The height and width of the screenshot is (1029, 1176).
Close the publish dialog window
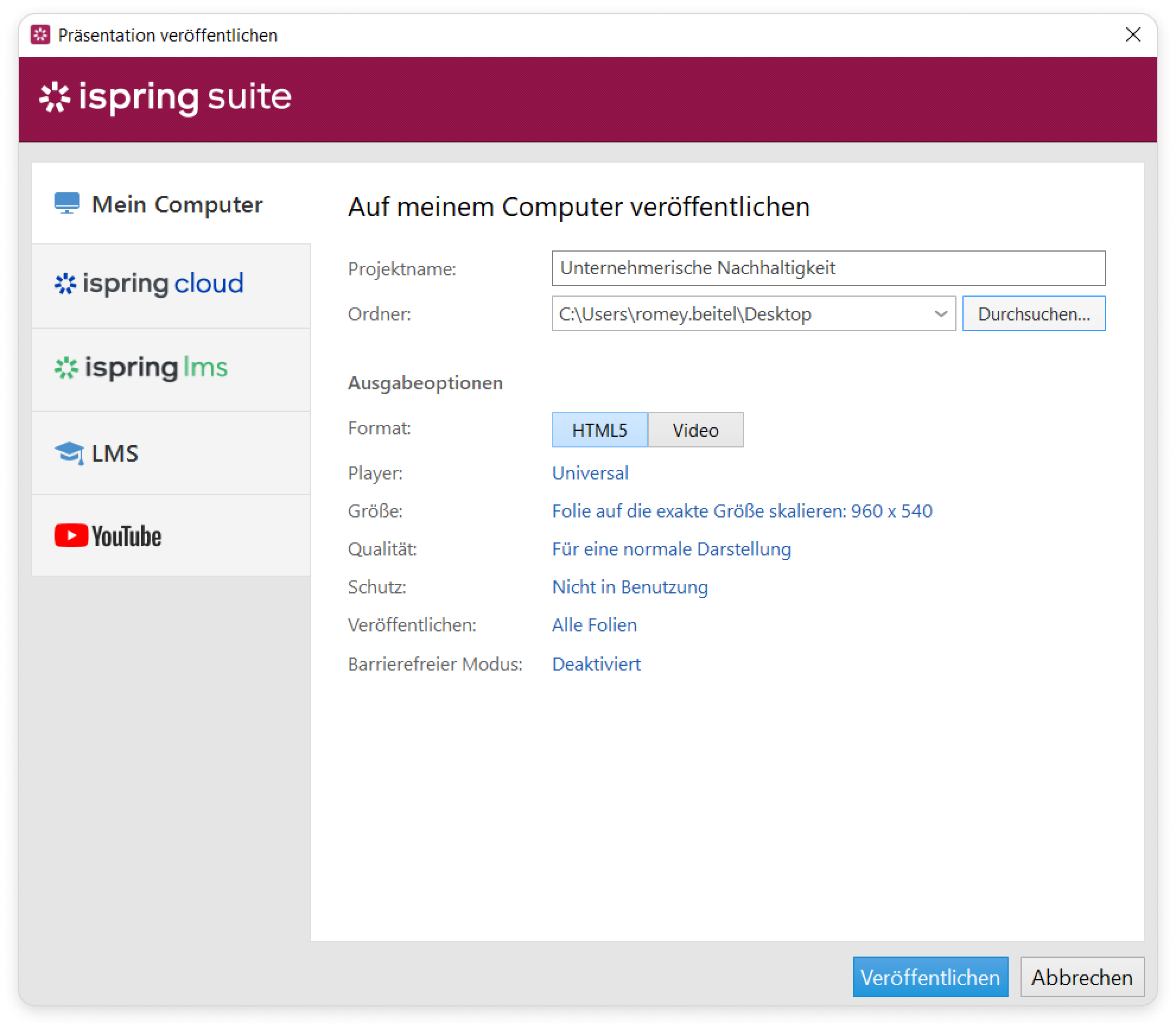pos(1133,35)
